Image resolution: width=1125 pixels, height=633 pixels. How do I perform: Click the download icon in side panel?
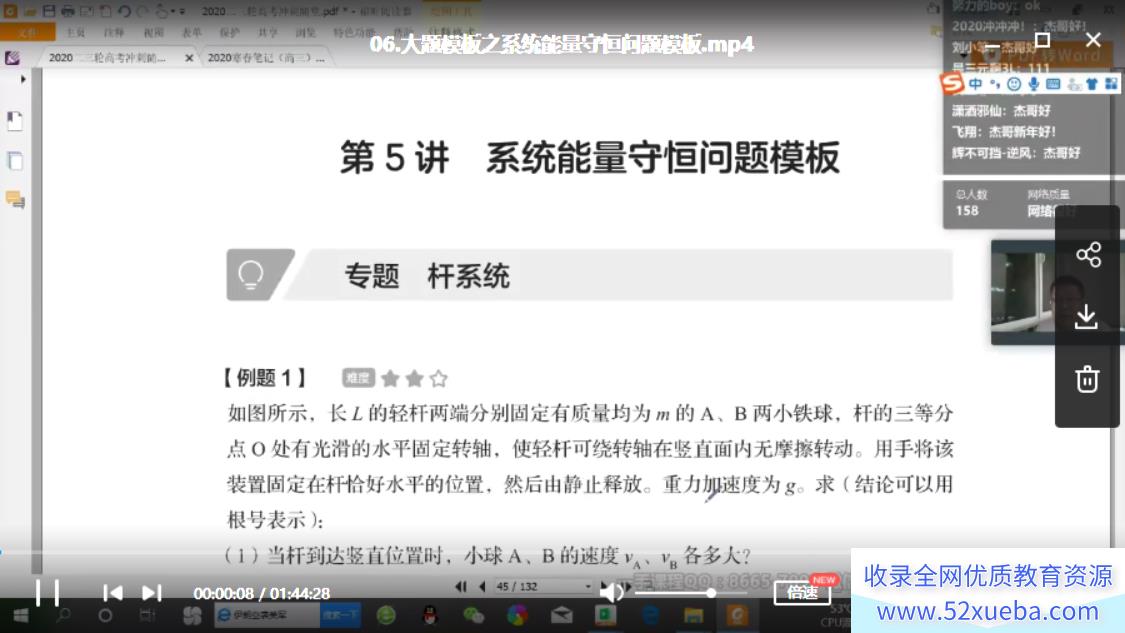(1086, 316)
